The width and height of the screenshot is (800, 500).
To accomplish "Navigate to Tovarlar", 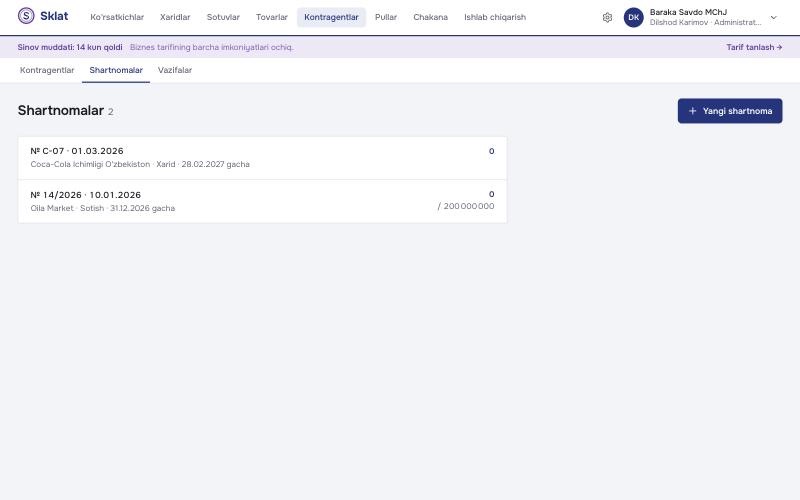I will pos(271,17).
